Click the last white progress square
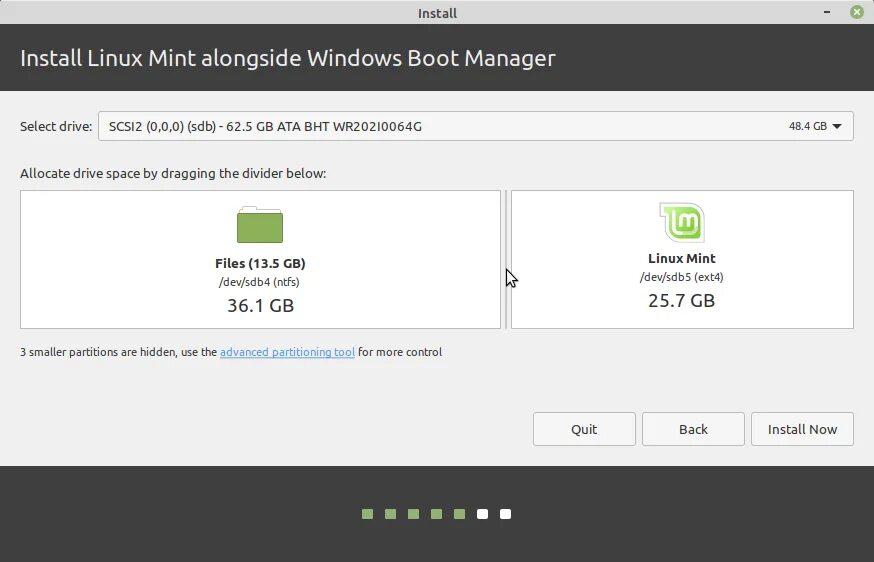The height and width of the screenshot is (562, 874). pos(505,514)
